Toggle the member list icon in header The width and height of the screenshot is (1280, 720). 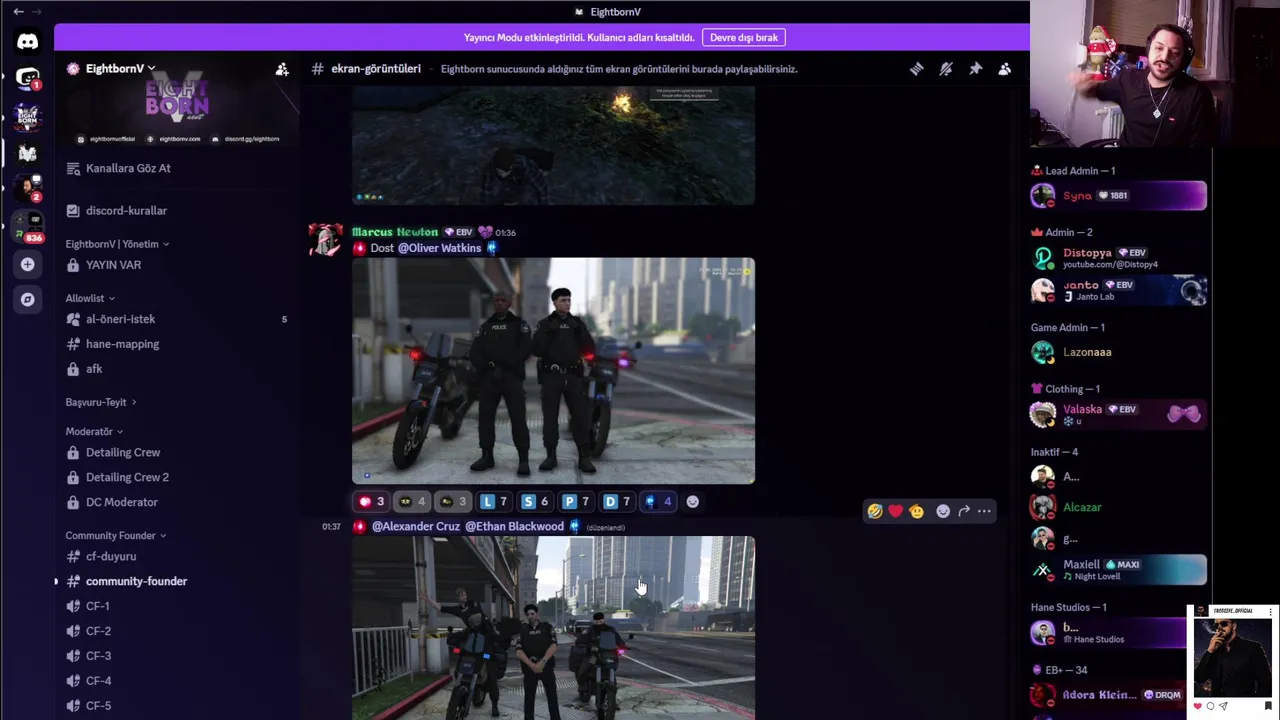(1004, 69)
